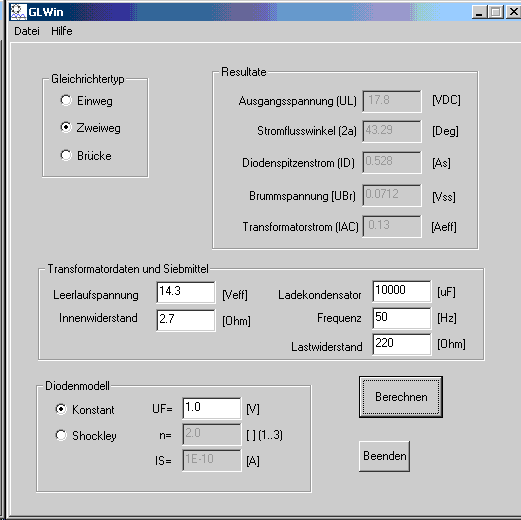Close the GLWin window
The height and width of the screenshot is (520, 521).
[513, 12]
